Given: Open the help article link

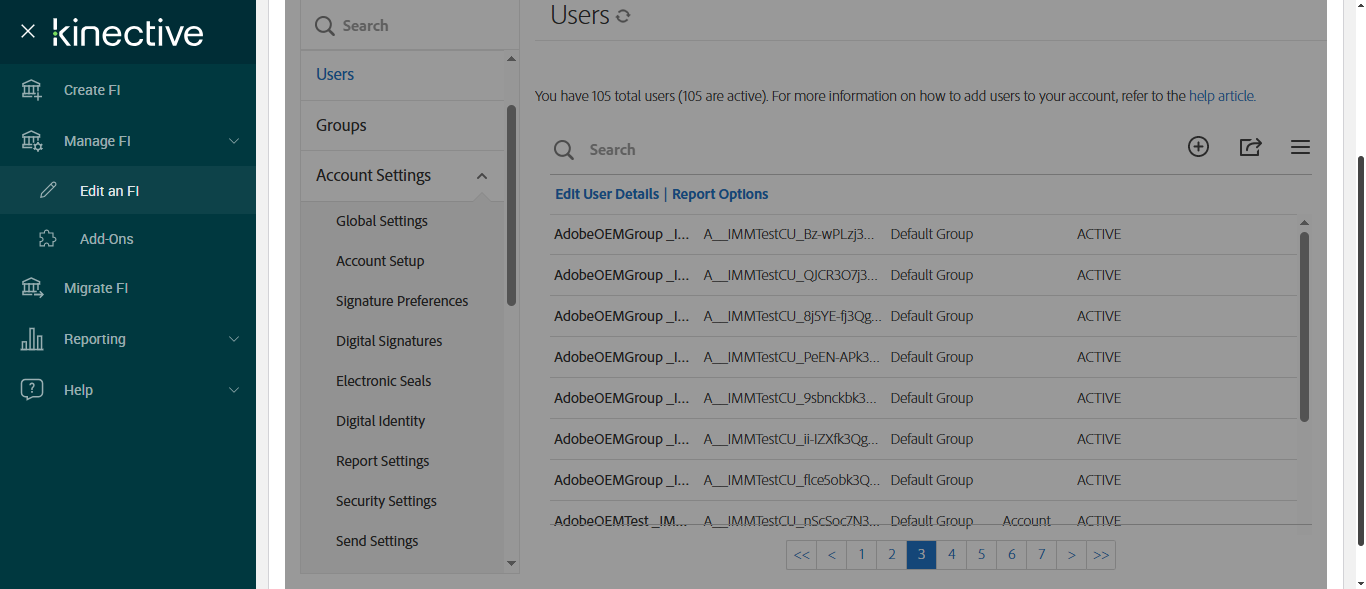Looking at the screenshot, I should tap(1222, 96).
